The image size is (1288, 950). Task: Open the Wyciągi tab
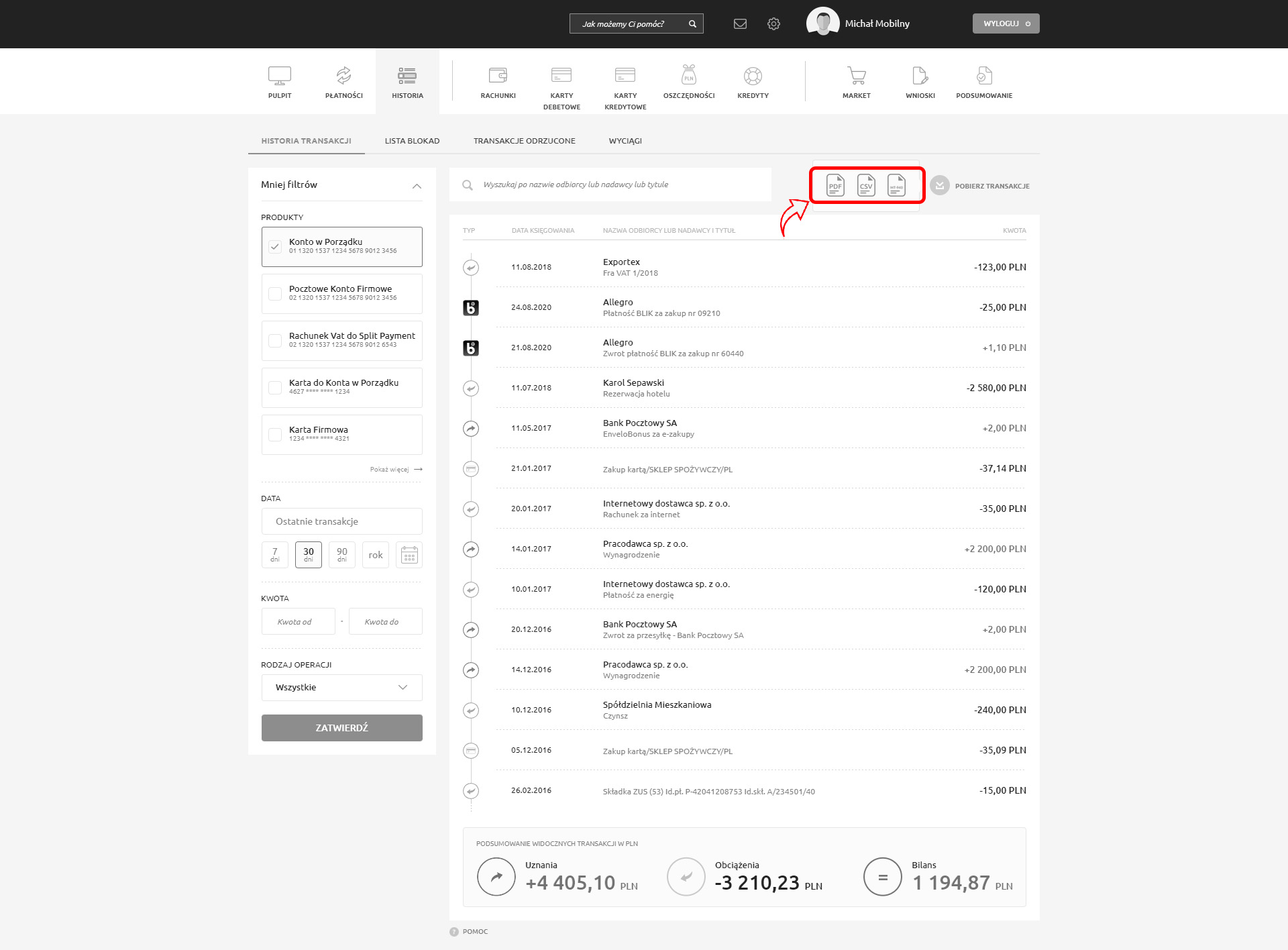(625, 141)
